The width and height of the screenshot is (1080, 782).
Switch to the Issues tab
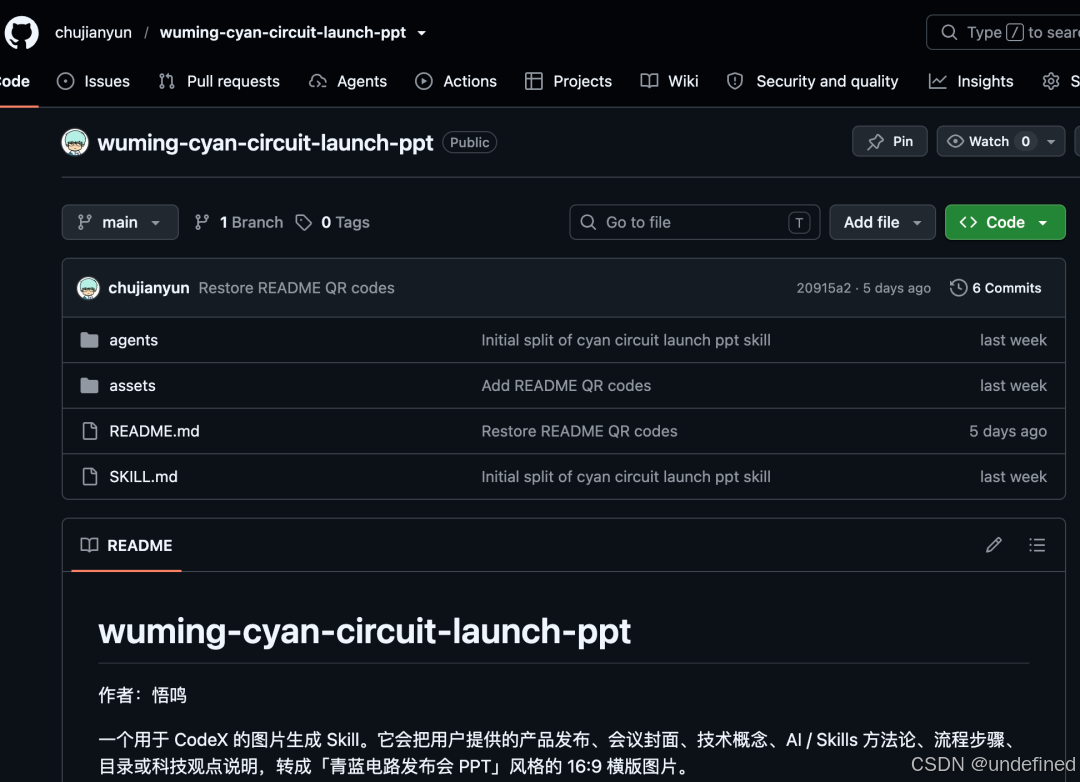(x=93, y=81)
